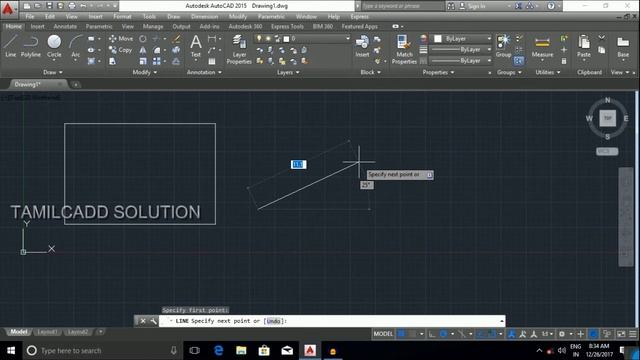This screenshot has height=360, width=640.
Task: Open the Format menu
Action: click(x=122, y=16)
